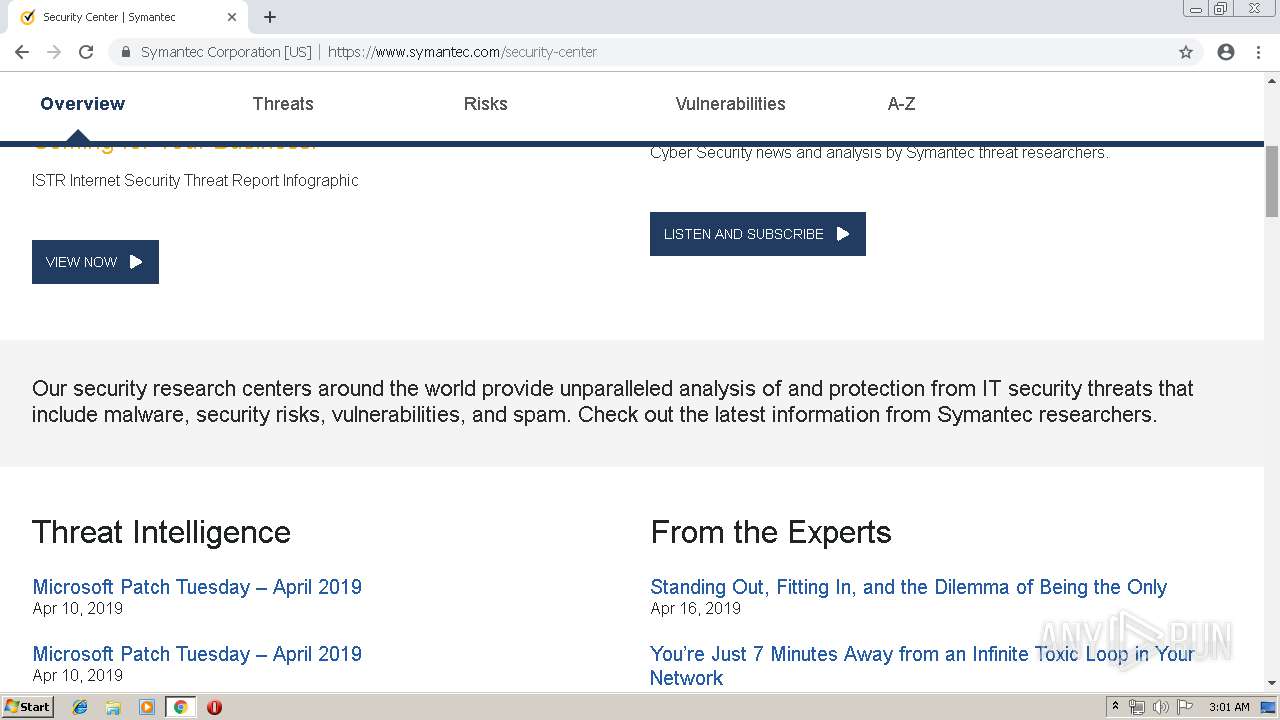Bookmark this page with the star icon
The height and width of the screenshot is (720, 1280).
pos(1186,52)
